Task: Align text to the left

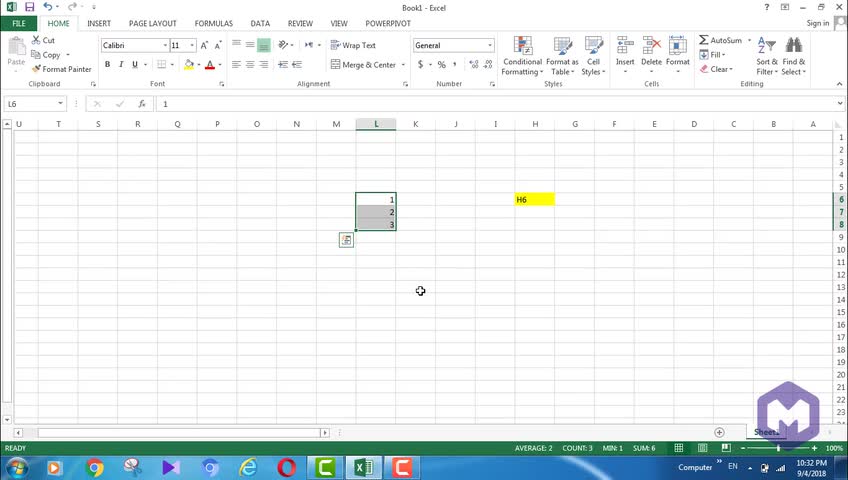Action: tap(236, 64)
